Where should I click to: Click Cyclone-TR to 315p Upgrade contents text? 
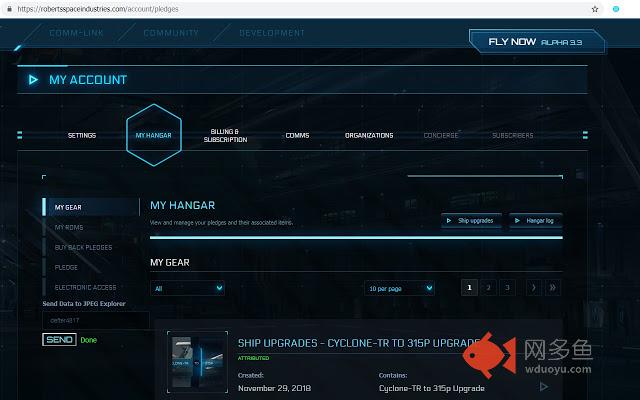pos(432,388)
